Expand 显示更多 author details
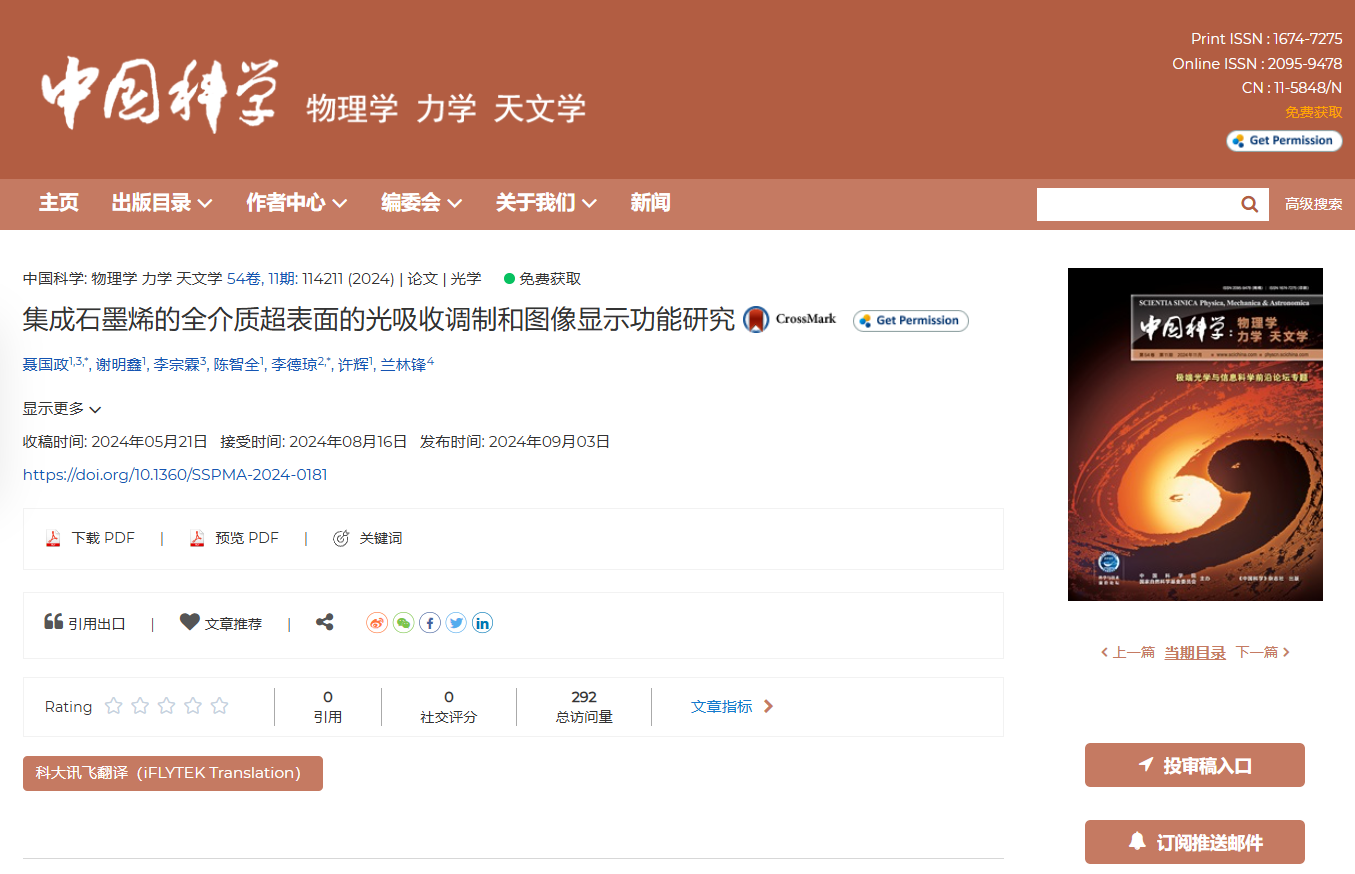 click(x=62, y=409)
